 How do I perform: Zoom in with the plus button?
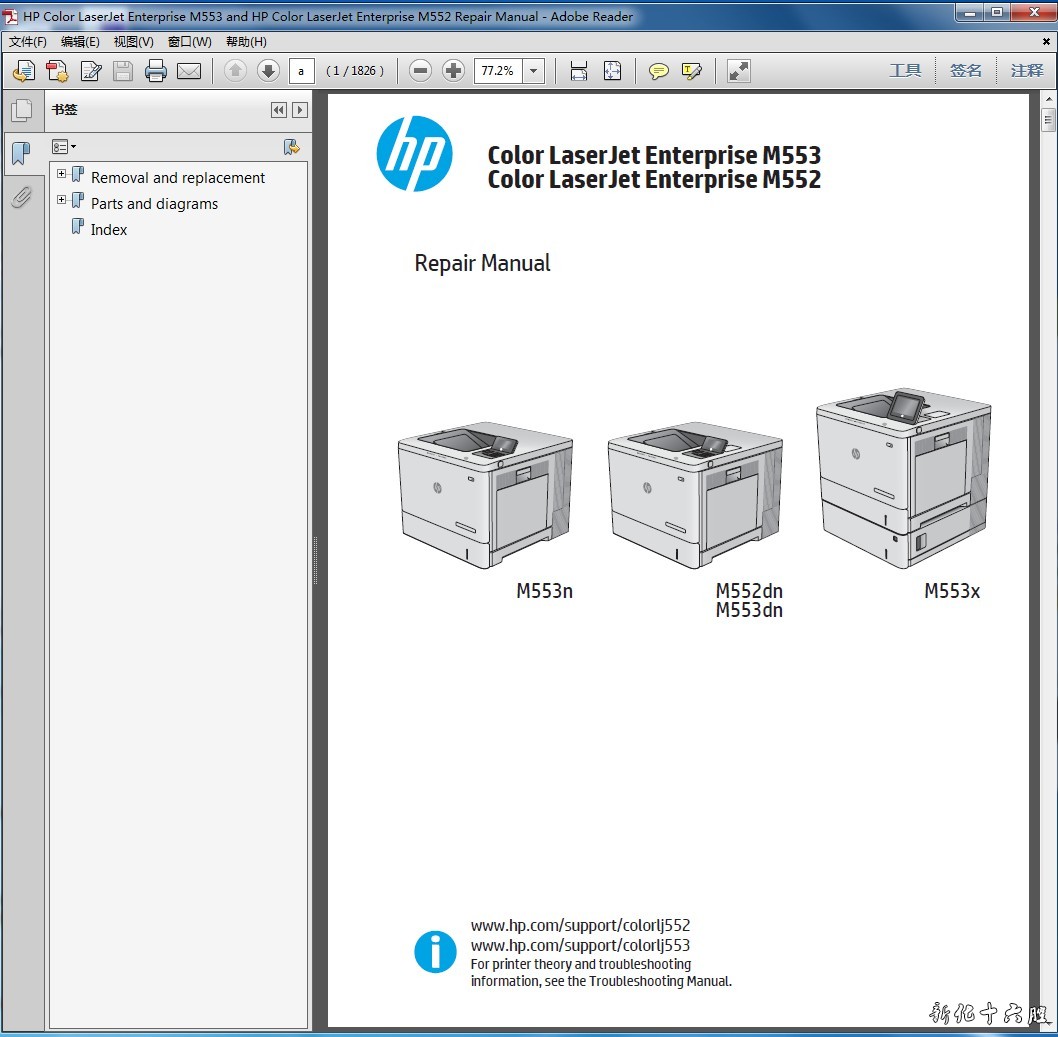click(453, 71)
